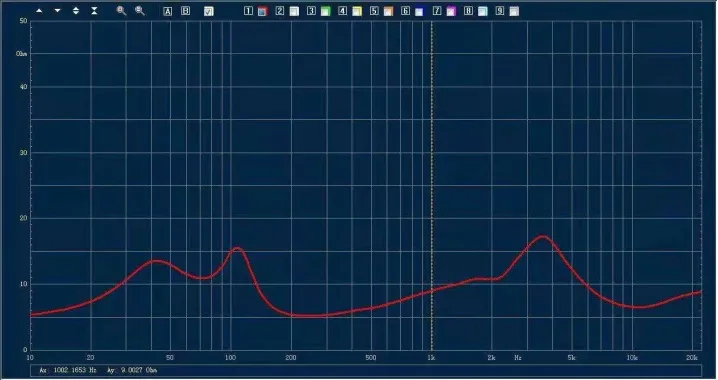Click the Hz unit label on axis

[517, 358]
